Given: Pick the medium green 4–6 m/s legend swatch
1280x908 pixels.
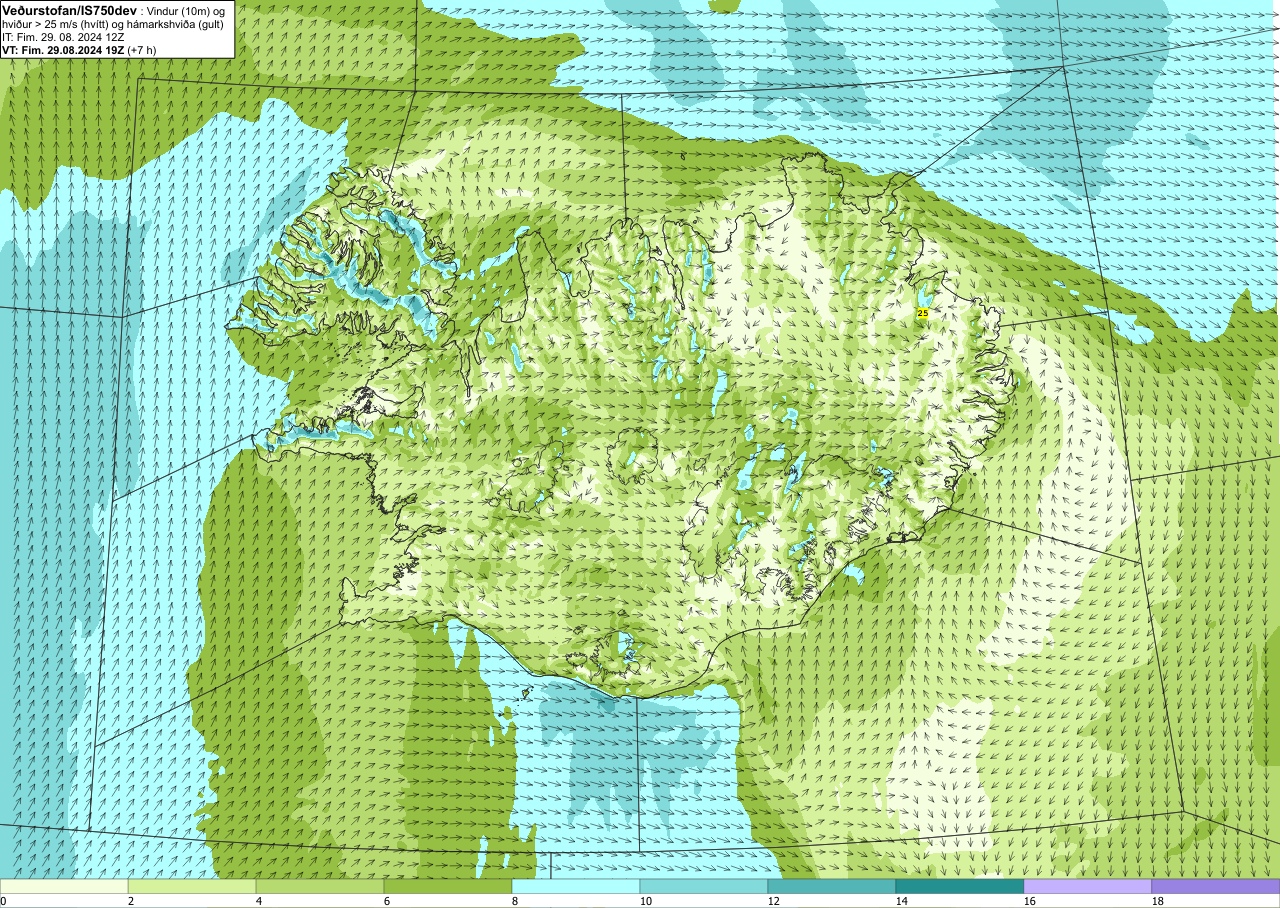Looking at the screenshot, I should point(320,886).
